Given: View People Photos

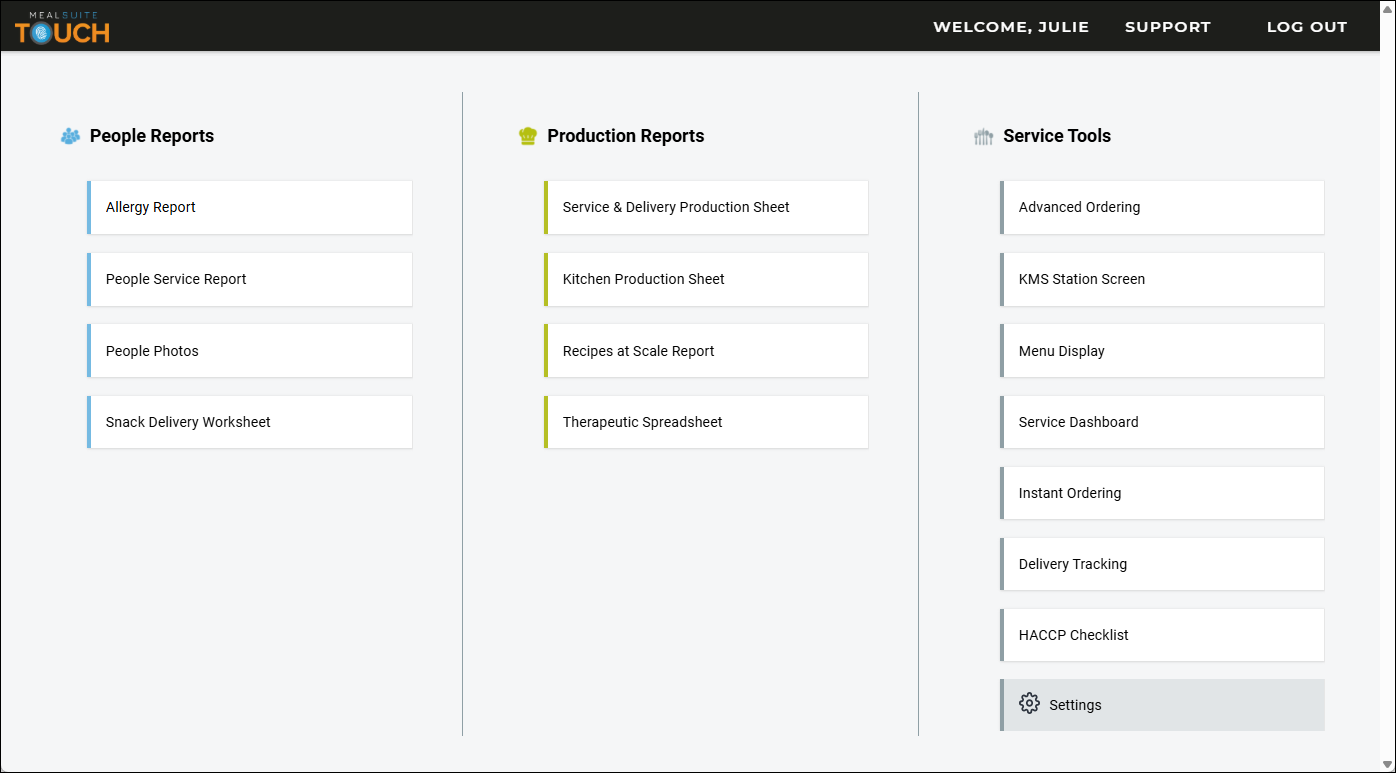Looking at the screenshot, I should coord(250,351).
